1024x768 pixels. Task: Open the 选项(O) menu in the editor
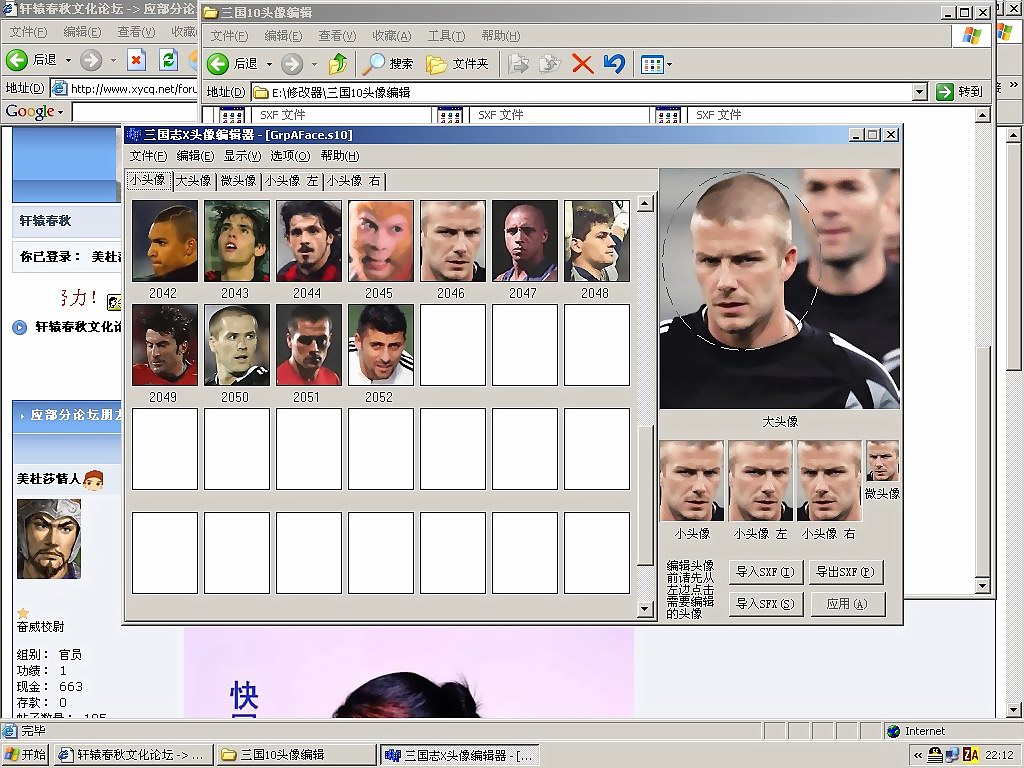[290, 156]
